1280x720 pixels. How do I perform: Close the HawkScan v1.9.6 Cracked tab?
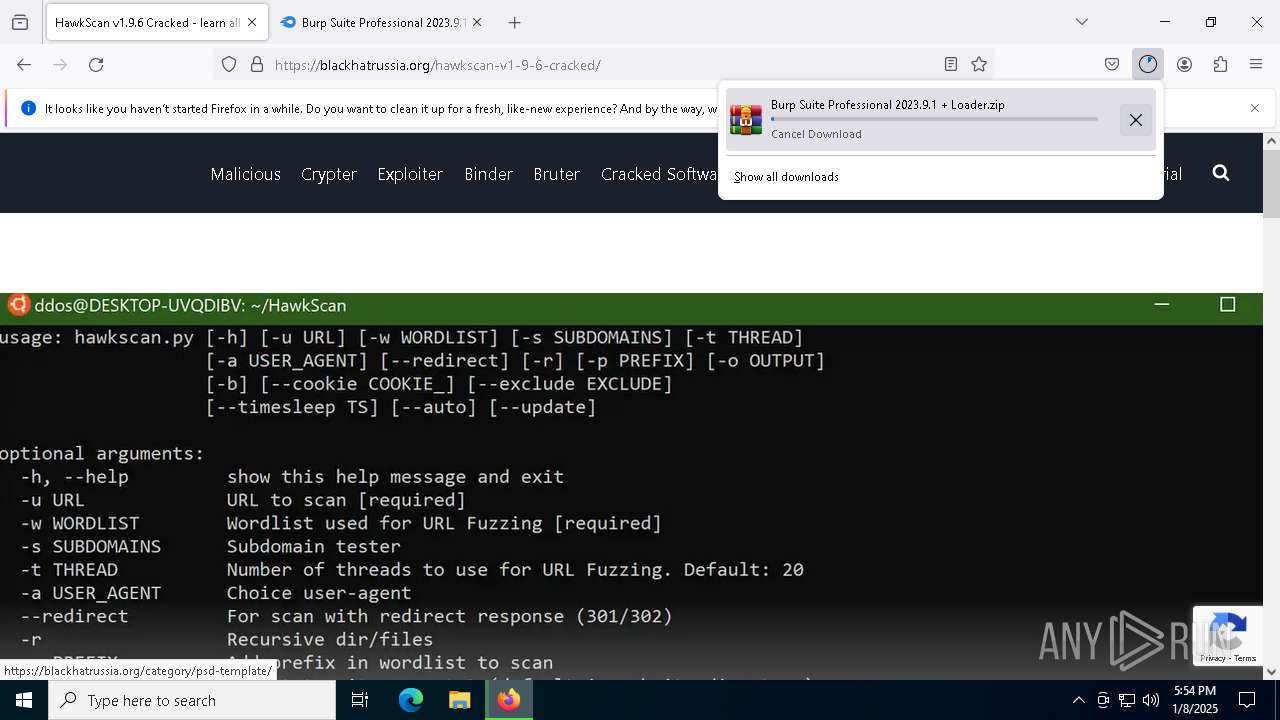click(252, 22)
